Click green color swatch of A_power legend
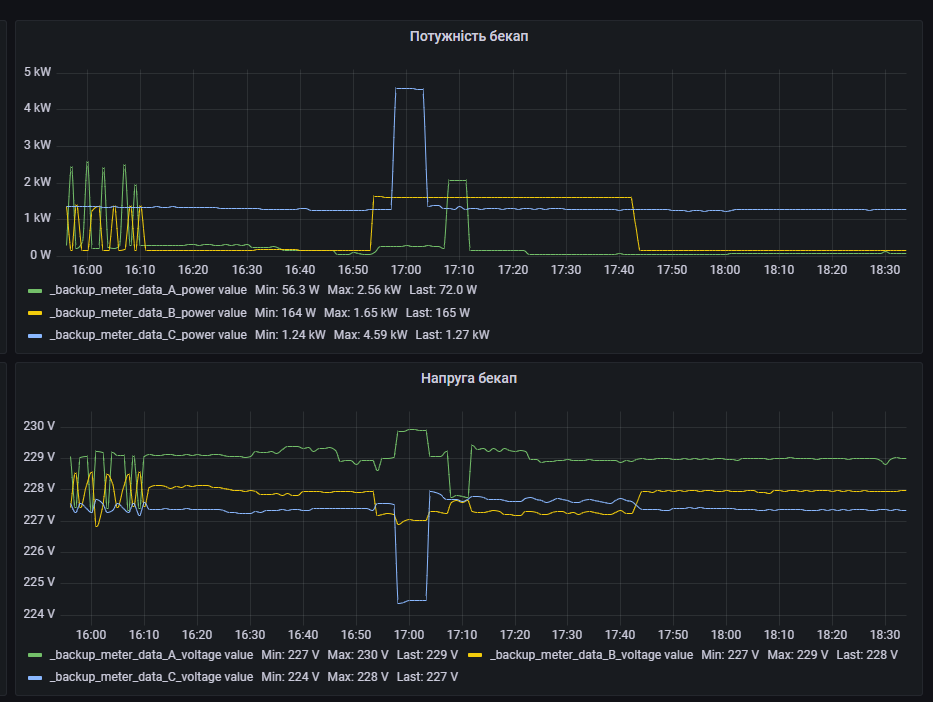Viewport: 933px width, 702px height. click(x=35, y=291)
